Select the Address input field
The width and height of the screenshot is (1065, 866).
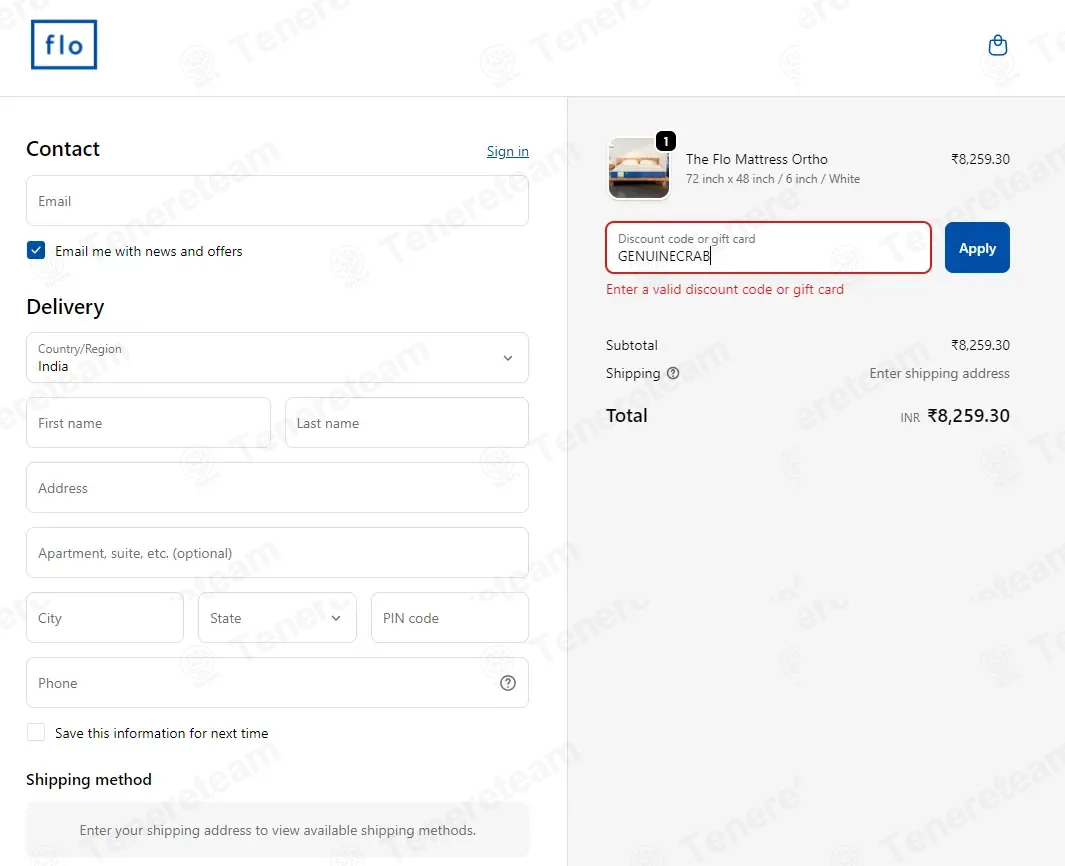point(277,488)
